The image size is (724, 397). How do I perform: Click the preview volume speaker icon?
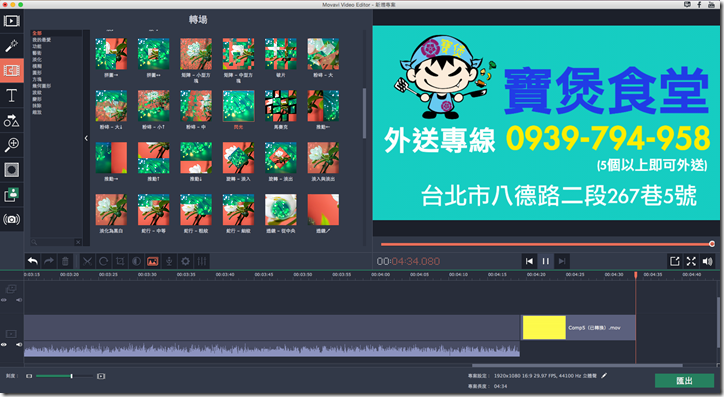pyautogui.click(x=707, y=261)
